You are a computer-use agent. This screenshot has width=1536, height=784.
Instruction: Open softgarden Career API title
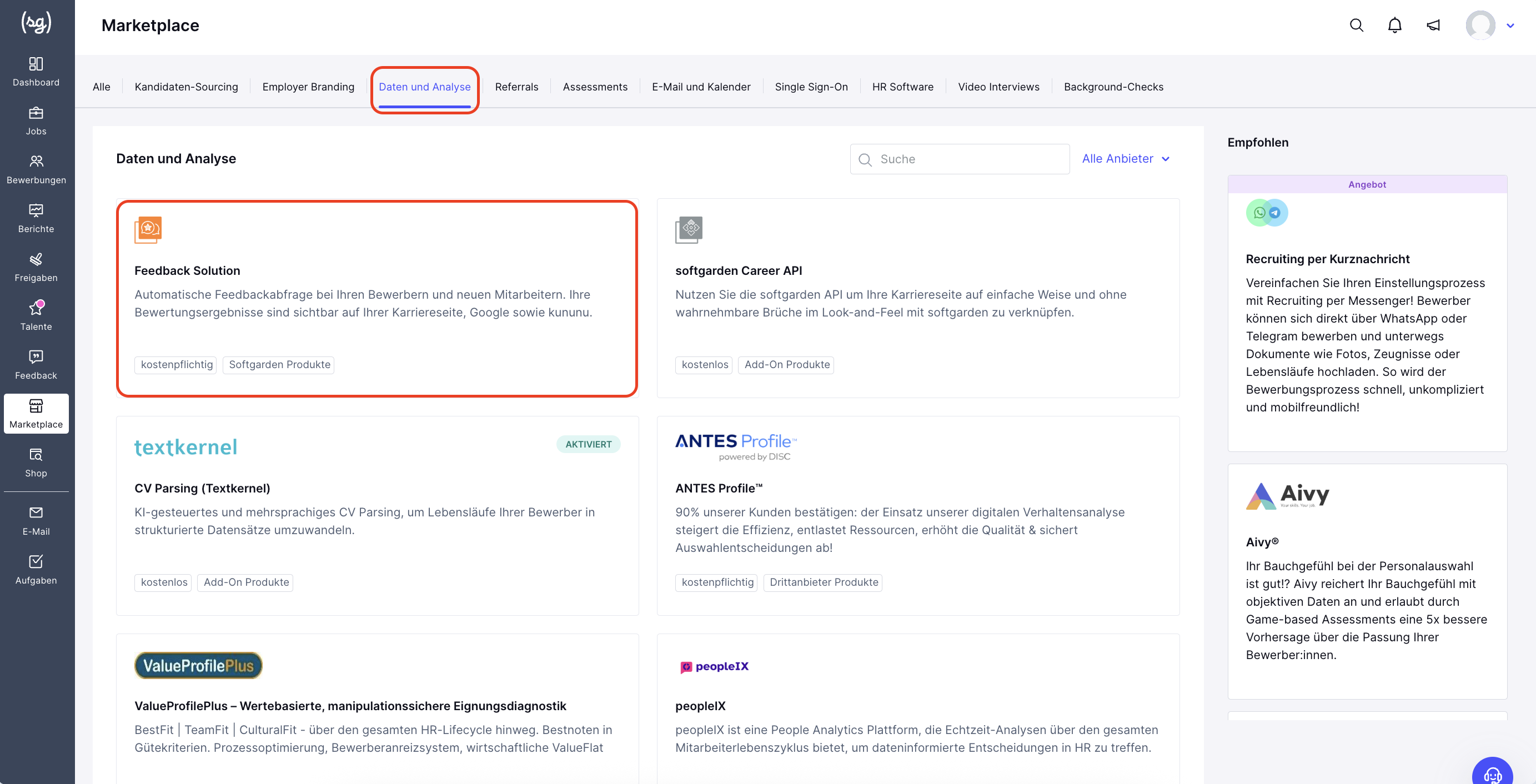pos(738,270)
